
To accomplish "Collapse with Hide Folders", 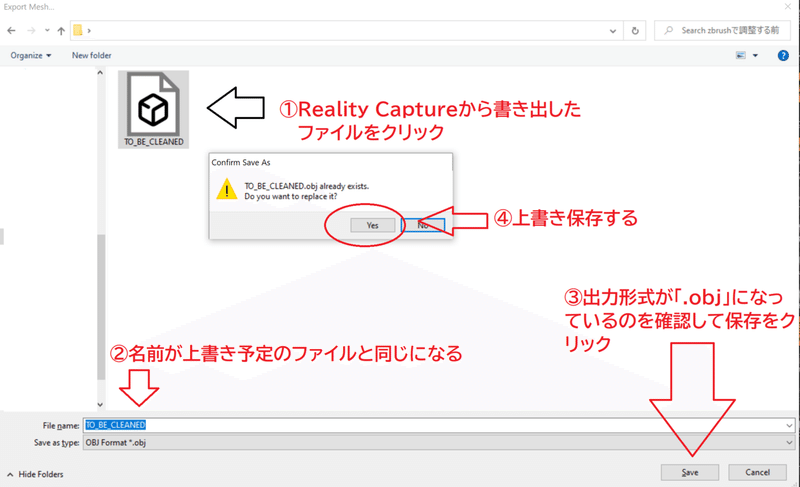I will [x=35, y=474].
